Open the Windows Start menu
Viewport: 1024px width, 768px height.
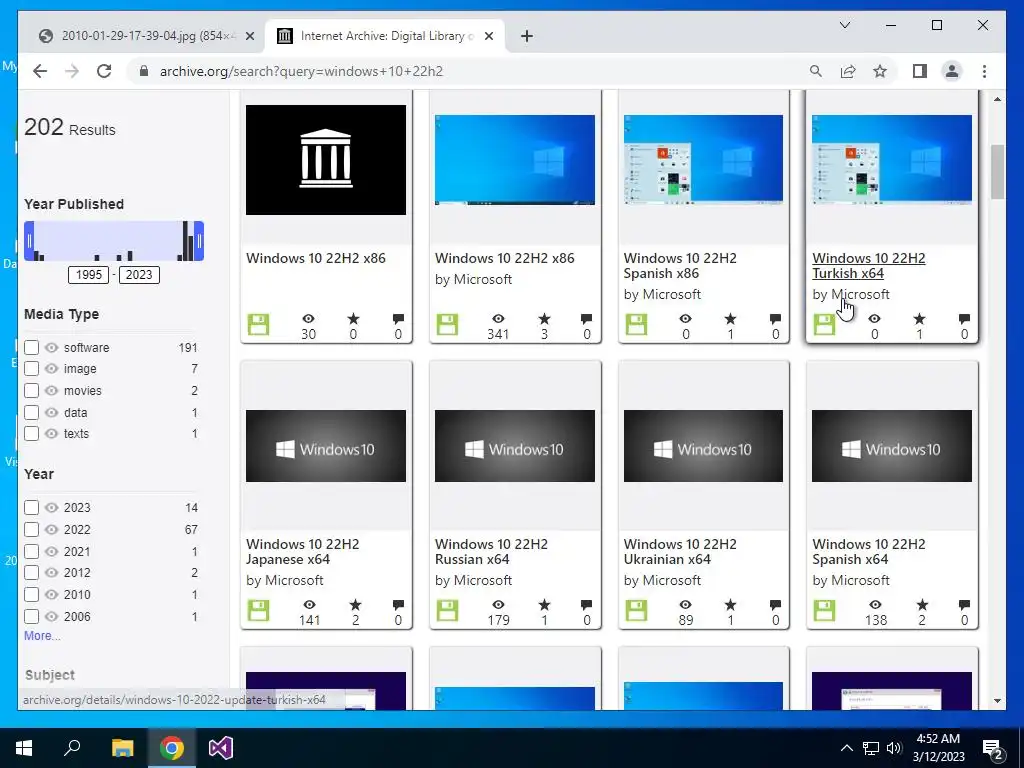click(24, 748)
